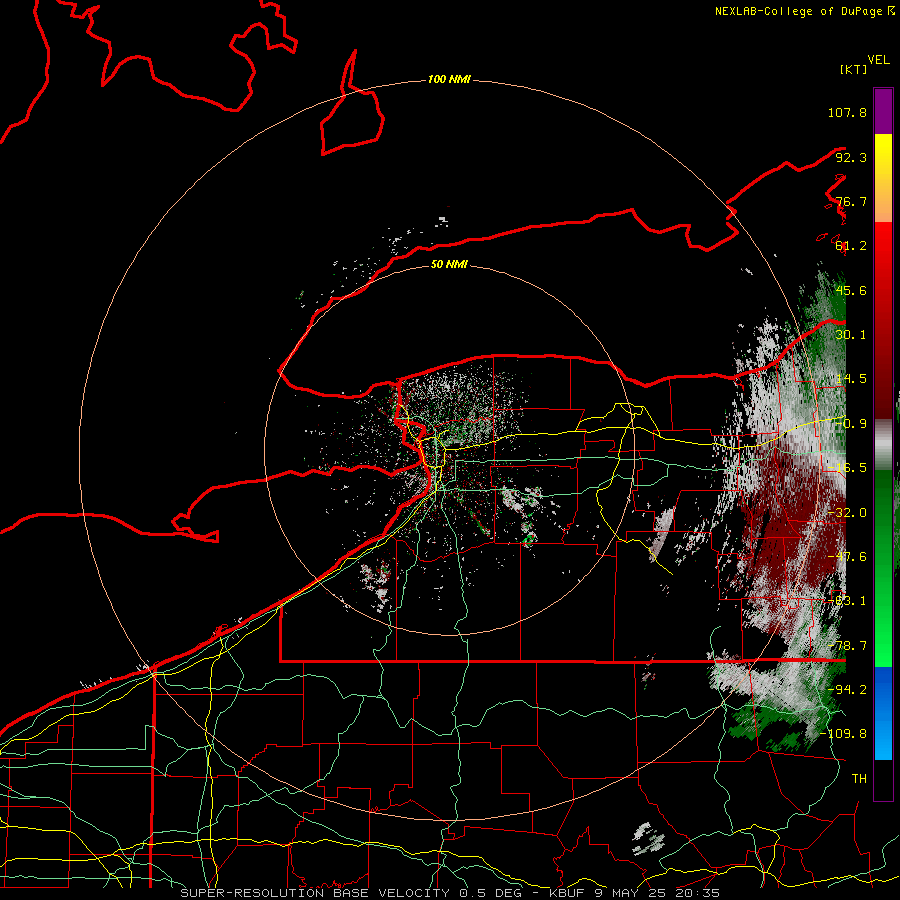Click the 30.1 legend value
Screen dimensions: 900x900
coord(851,335)
